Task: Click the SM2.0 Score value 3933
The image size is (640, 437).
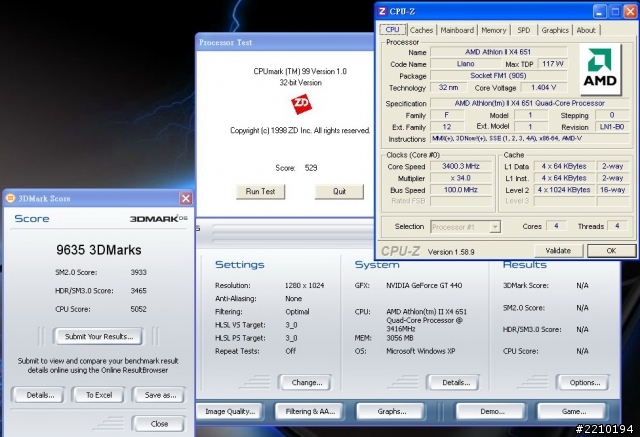Action: click(x=138, y=272)
